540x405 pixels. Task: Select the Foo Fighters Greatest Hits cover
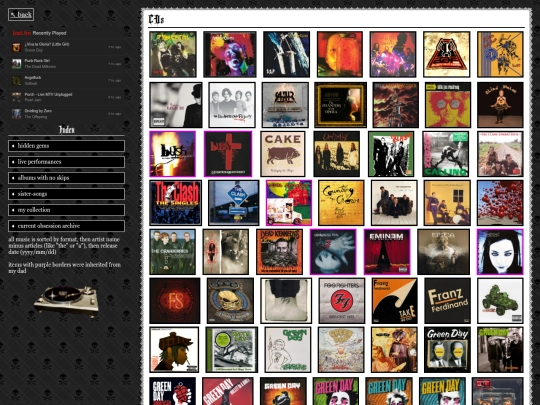pos(342,301)
